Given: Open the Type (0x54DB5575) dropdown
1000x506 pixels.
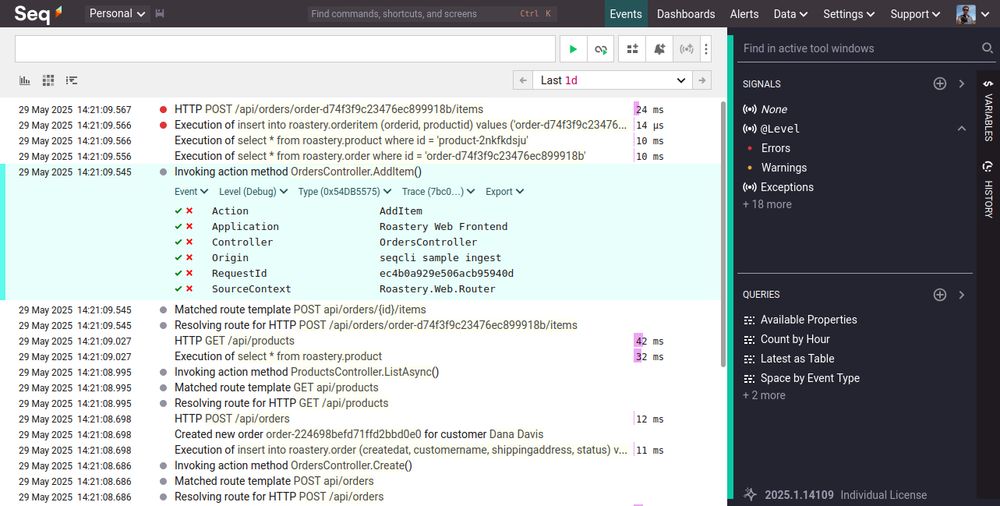Looking at the screenshot, I should point(344,191).
